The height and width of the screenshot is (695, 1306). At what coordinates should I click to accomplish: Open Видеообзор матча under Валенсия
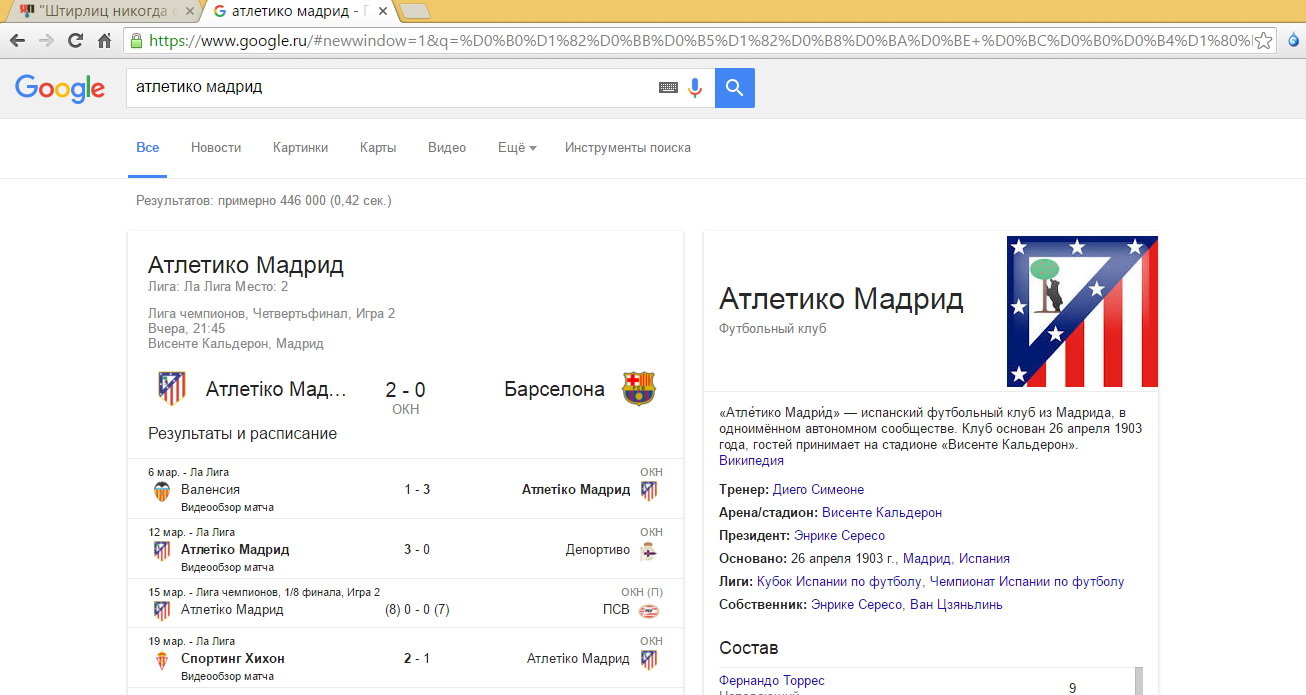(227, 507)
